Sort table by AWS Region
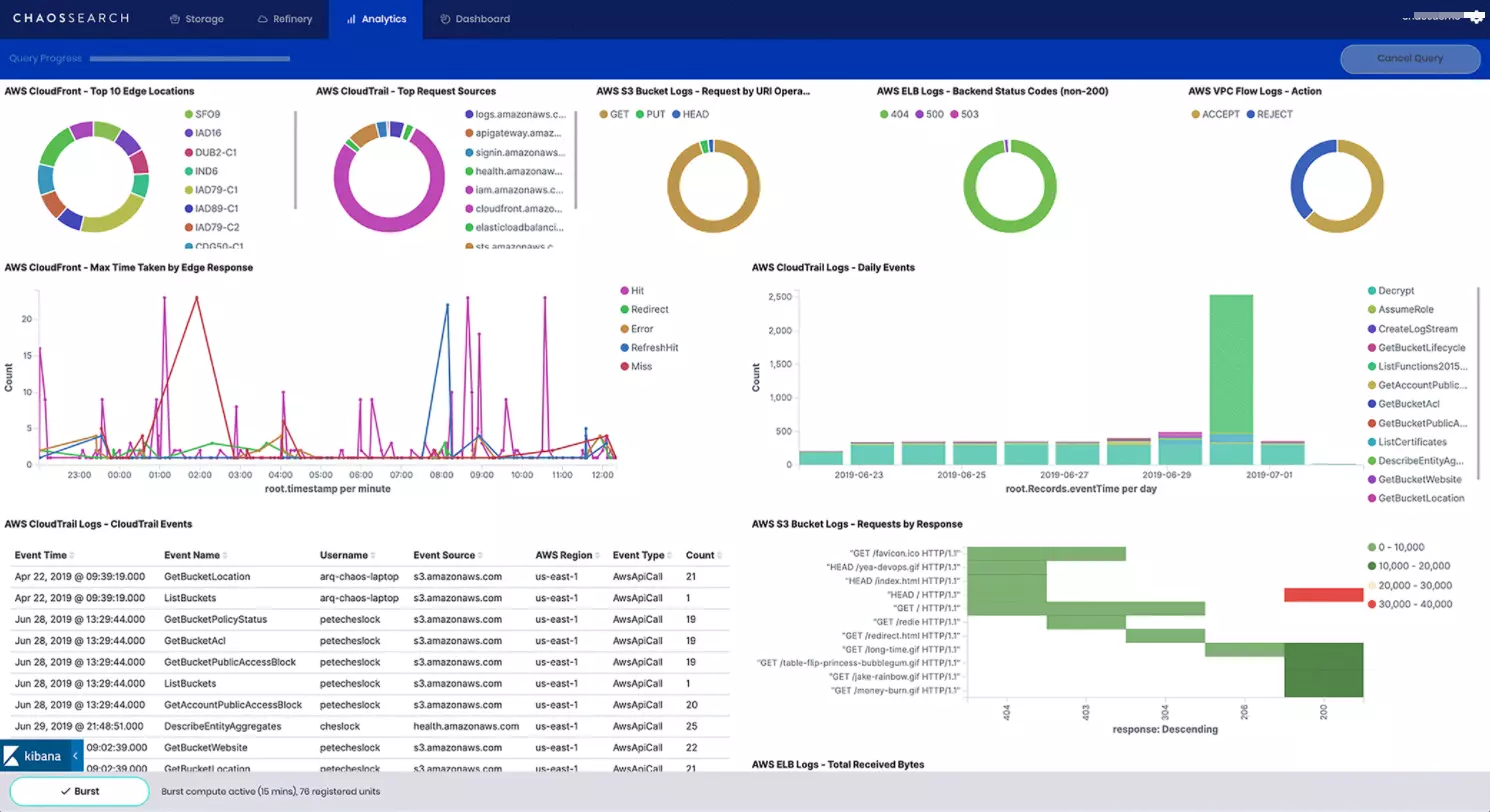Image resolution: width=1490 pixels, height=812 pixels. coord(567,555)
